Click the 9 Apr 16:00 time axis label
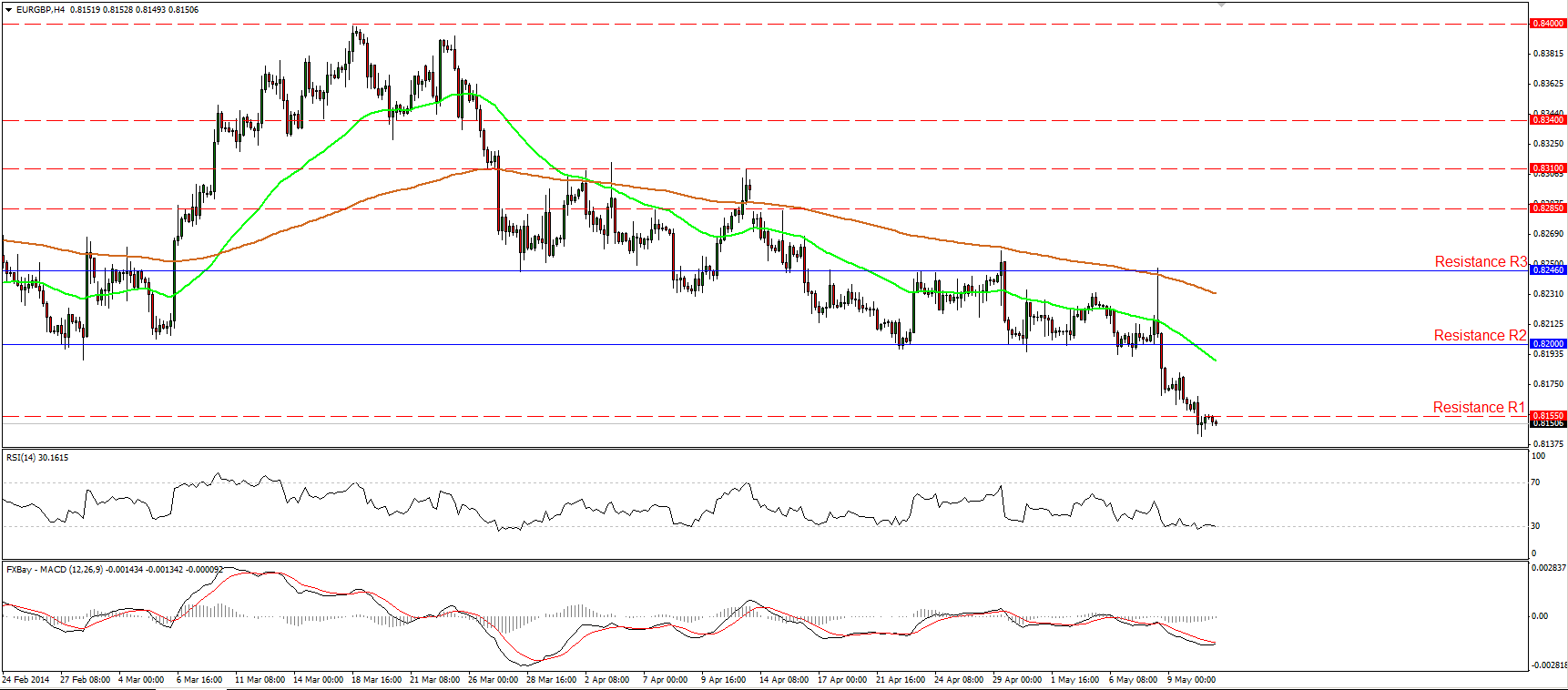 pyautogui.click(x=724, y=680)
